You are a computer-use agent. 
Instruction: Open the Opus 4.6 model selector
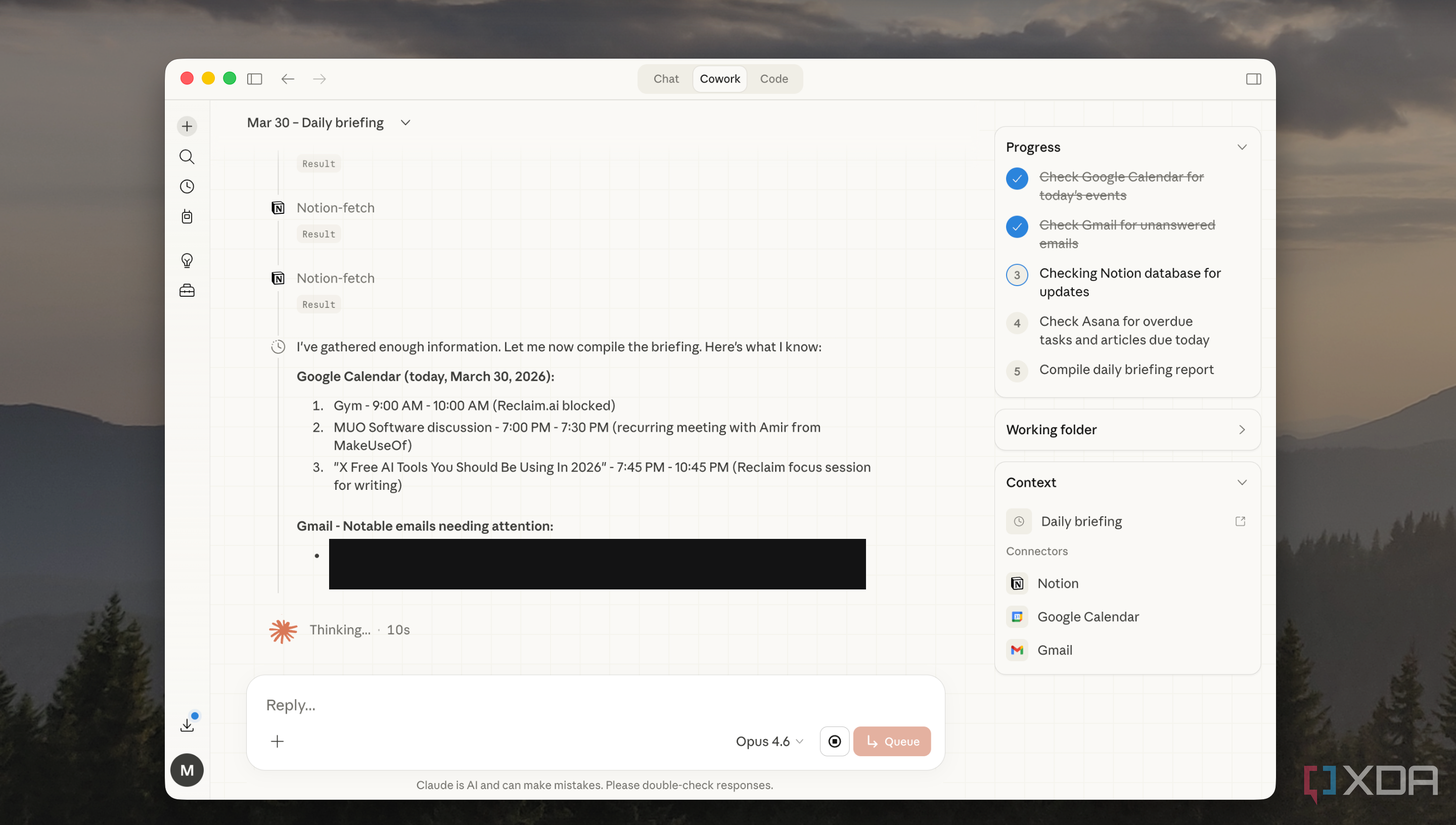click(769, 741)
